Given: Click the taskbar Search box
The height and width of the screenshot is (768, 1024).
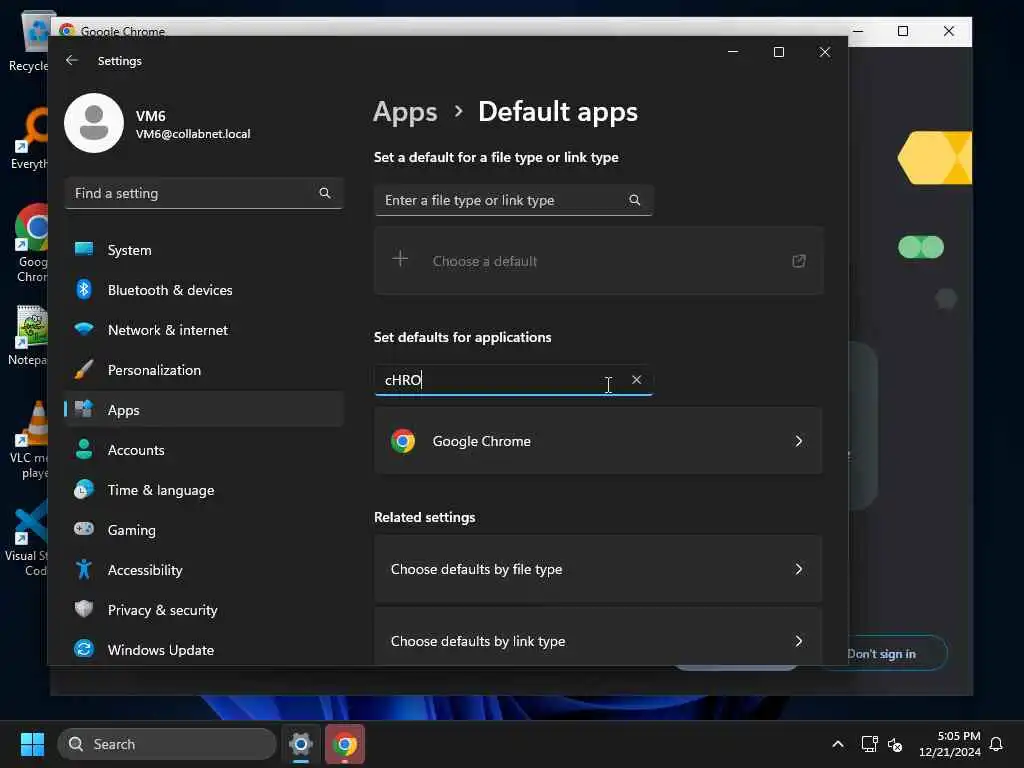Looking at the screenshot, I should pos(167,744).
